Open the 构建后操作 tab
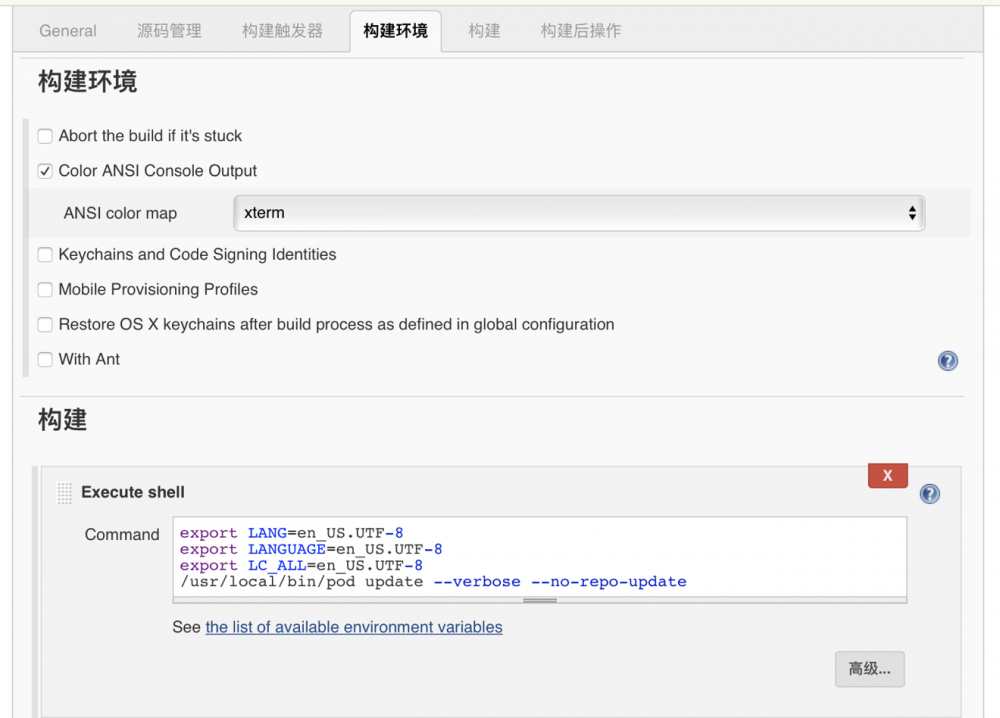Screen dimensions: 1000x718 point(580,30)
